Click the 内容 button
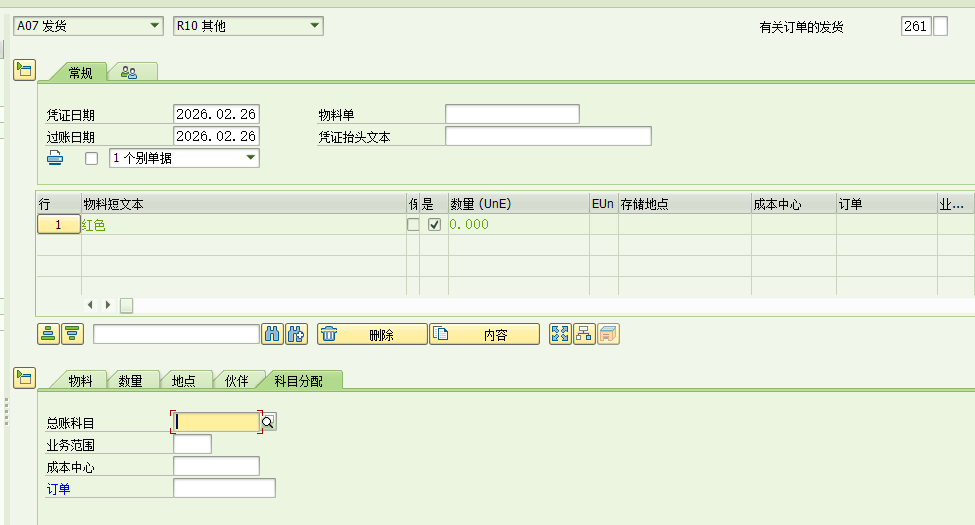Viewport: 975px width, 525px height. pos(485,334)
